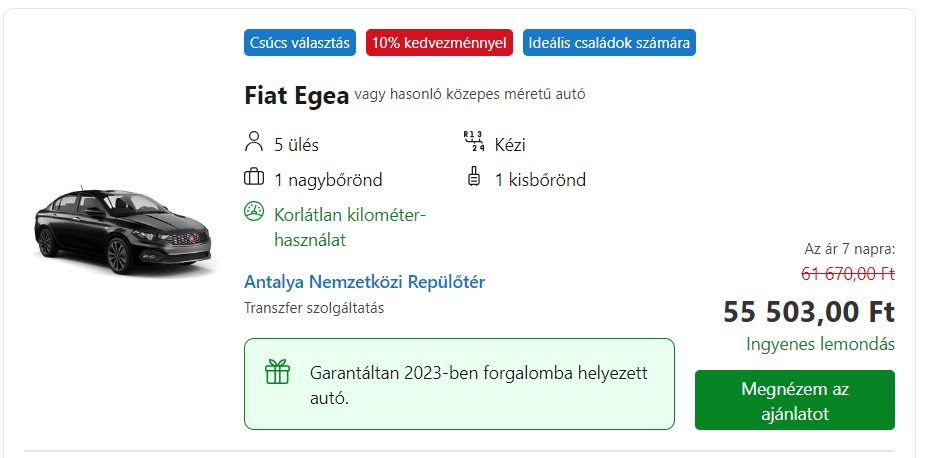Click the manual gearbox icon
The width and height of the screenshot is (927, 458).
tap(474, 142)
